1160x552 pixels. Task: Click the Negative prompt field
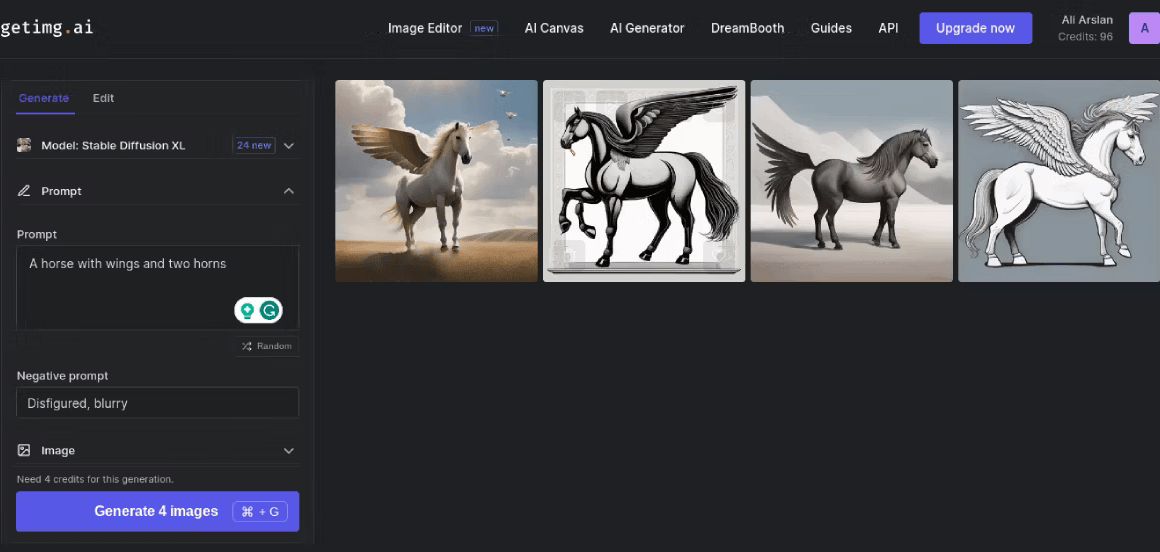pos(158,403)
